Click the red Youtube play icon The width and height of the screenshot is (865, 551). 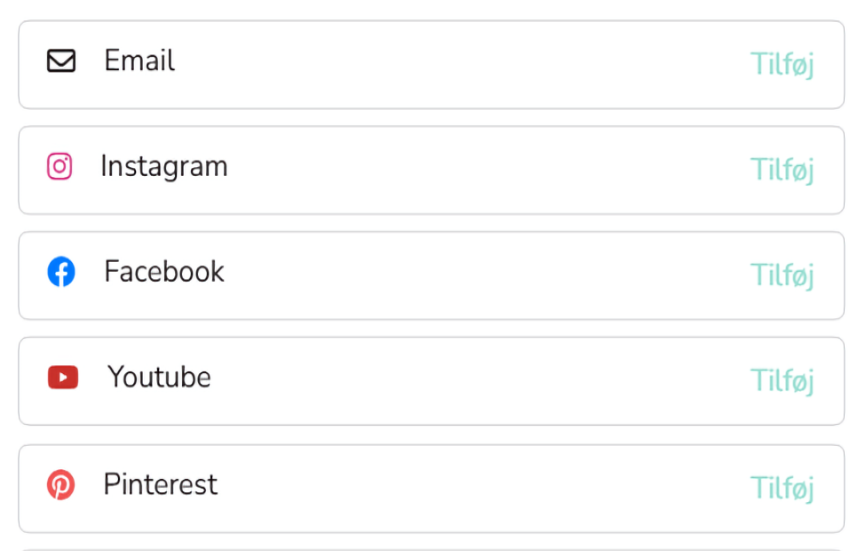pos(62,377)
